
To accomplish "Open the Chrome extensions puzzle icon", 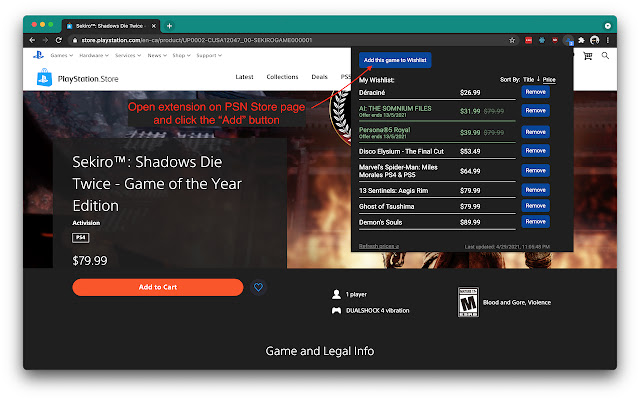I will (581, 40).
